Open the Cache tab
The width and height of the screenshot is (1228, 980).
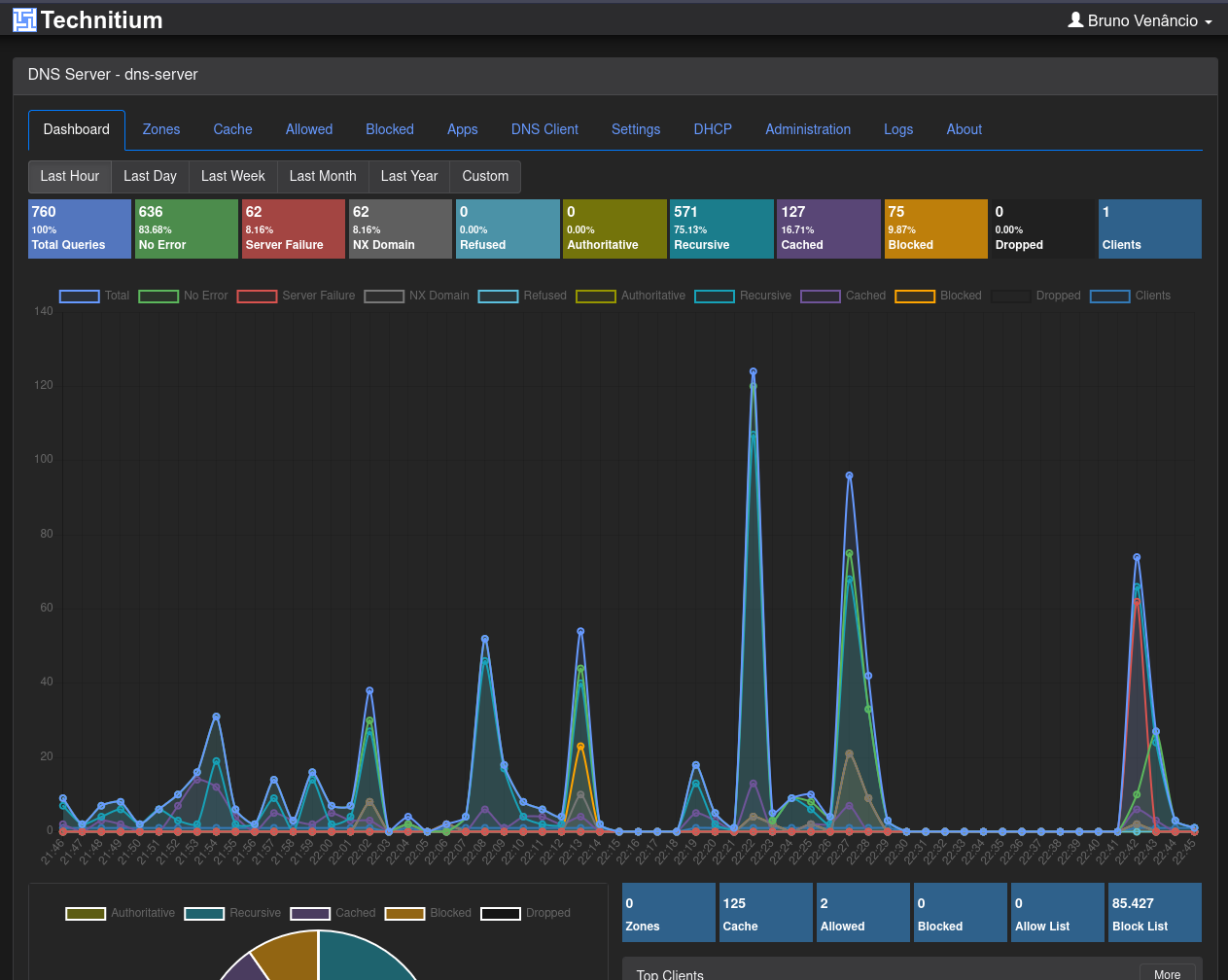pyautogui.click(x=232, y=129)
